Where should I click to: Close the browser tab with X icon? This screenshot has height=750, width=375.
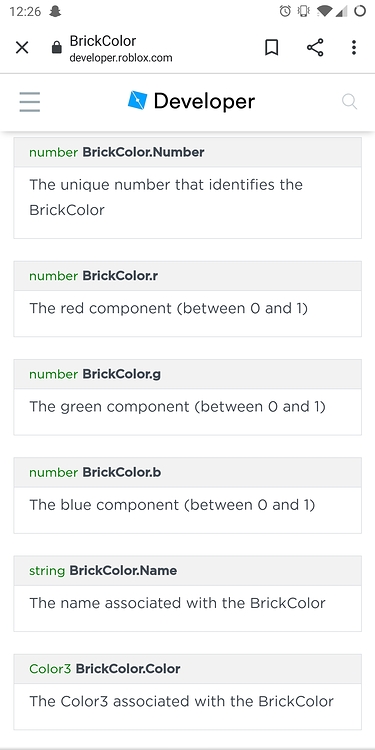click(22, 48)
